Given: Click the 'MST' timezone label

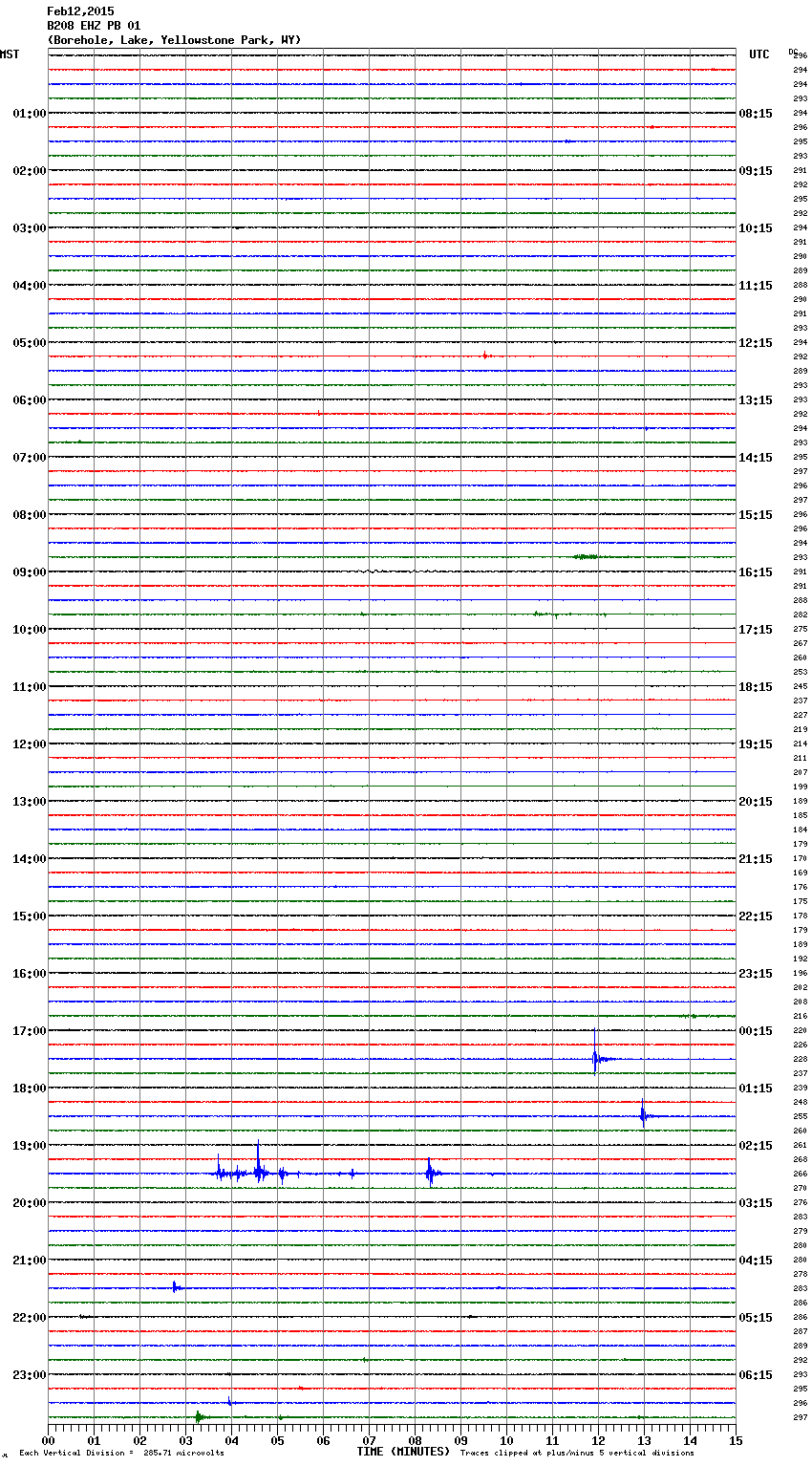Looking at the screenshot, I should pyautogui.click(x=10, y=54).
